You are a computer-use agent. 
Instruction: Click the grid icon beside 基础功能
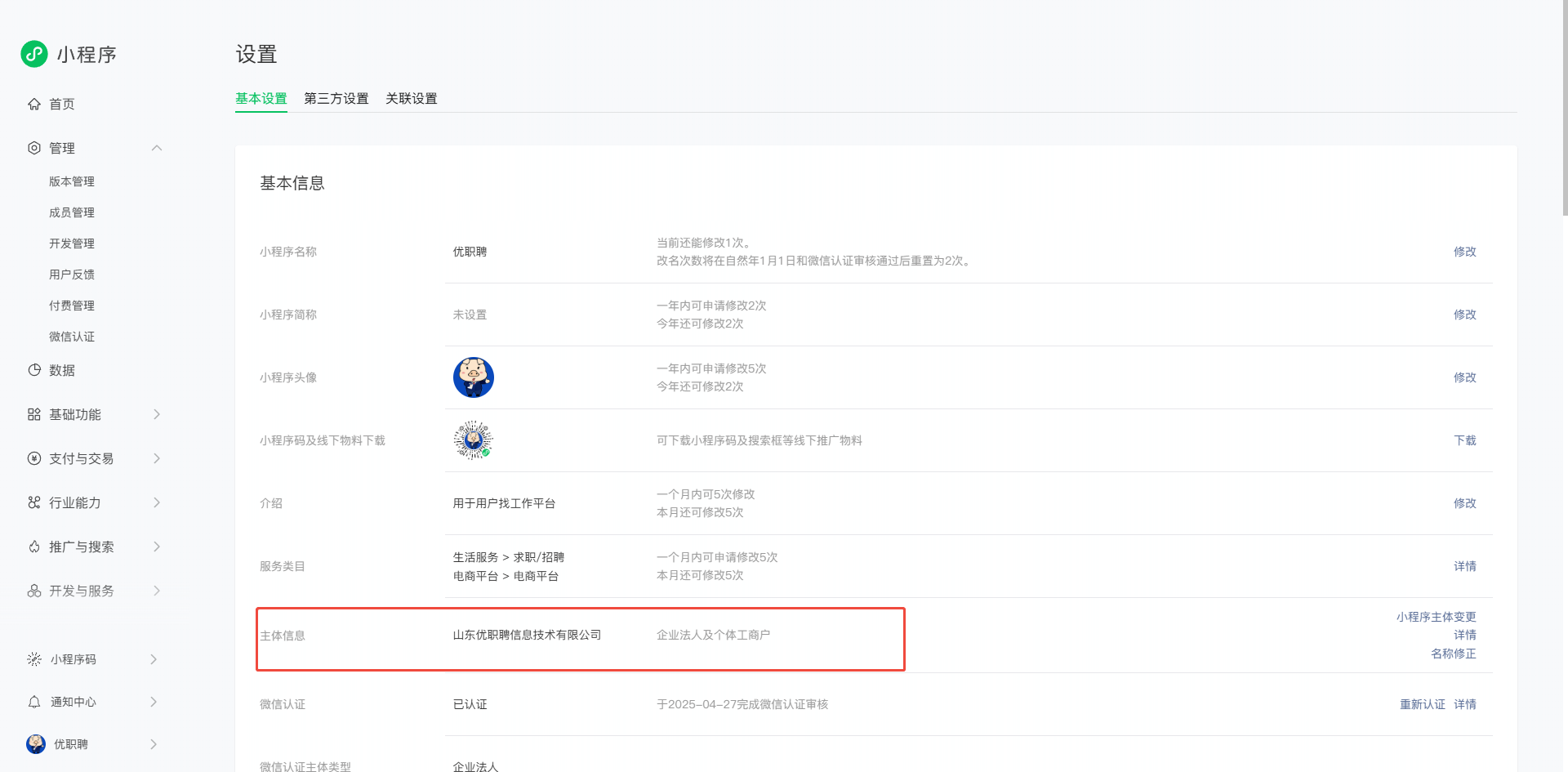34,414
